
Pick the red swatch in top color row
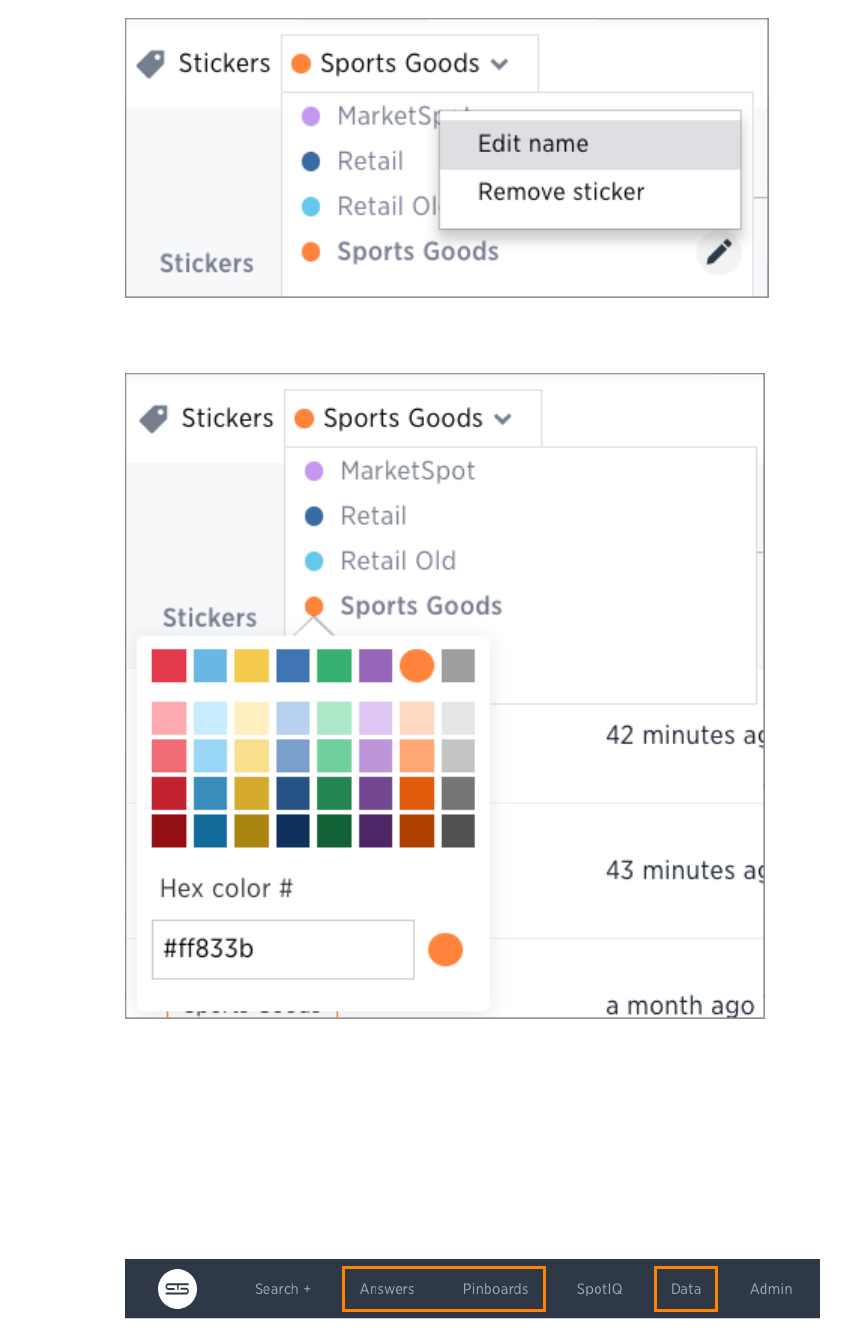coord(169,666)
